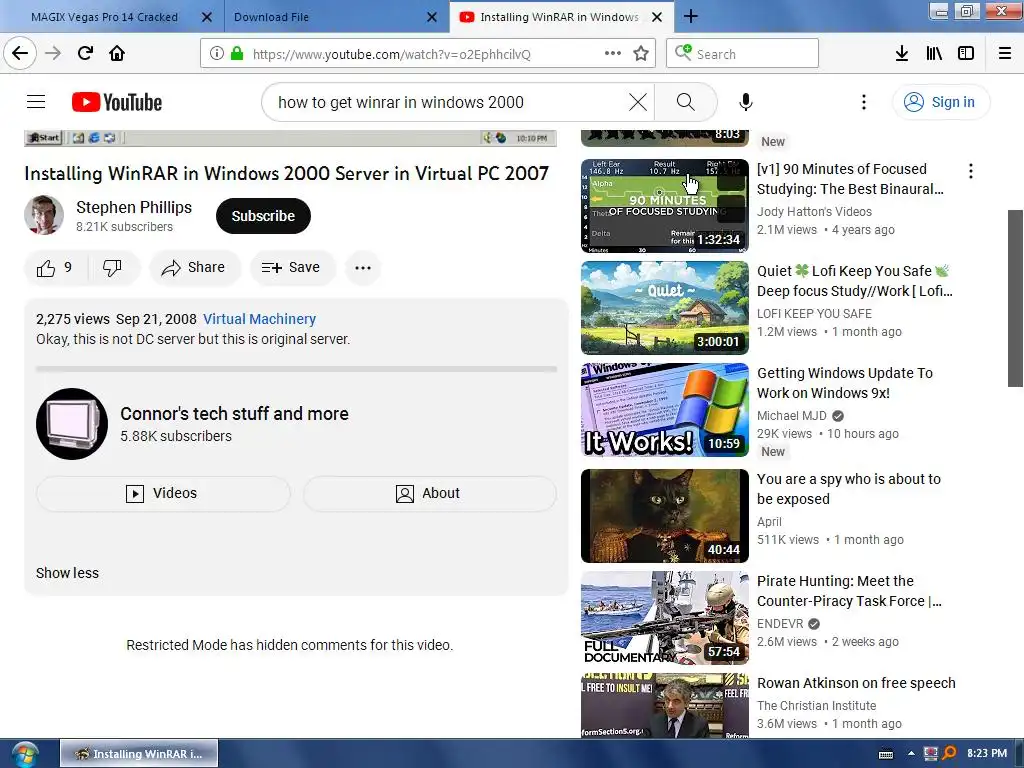Switch to MAGIX Vegas Pro 14 Cracked tab
This screenshot has width=1024, height=768.
click(104, 17)
